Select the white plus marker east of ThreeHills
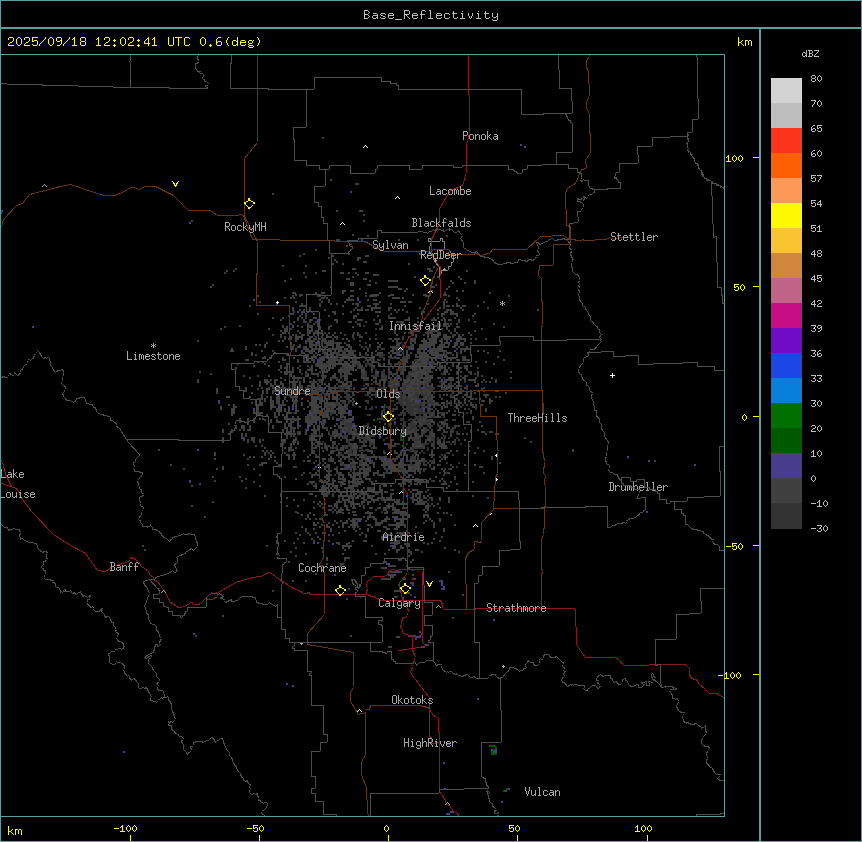This screenshot has height=842, width=862. pos(613,376)
